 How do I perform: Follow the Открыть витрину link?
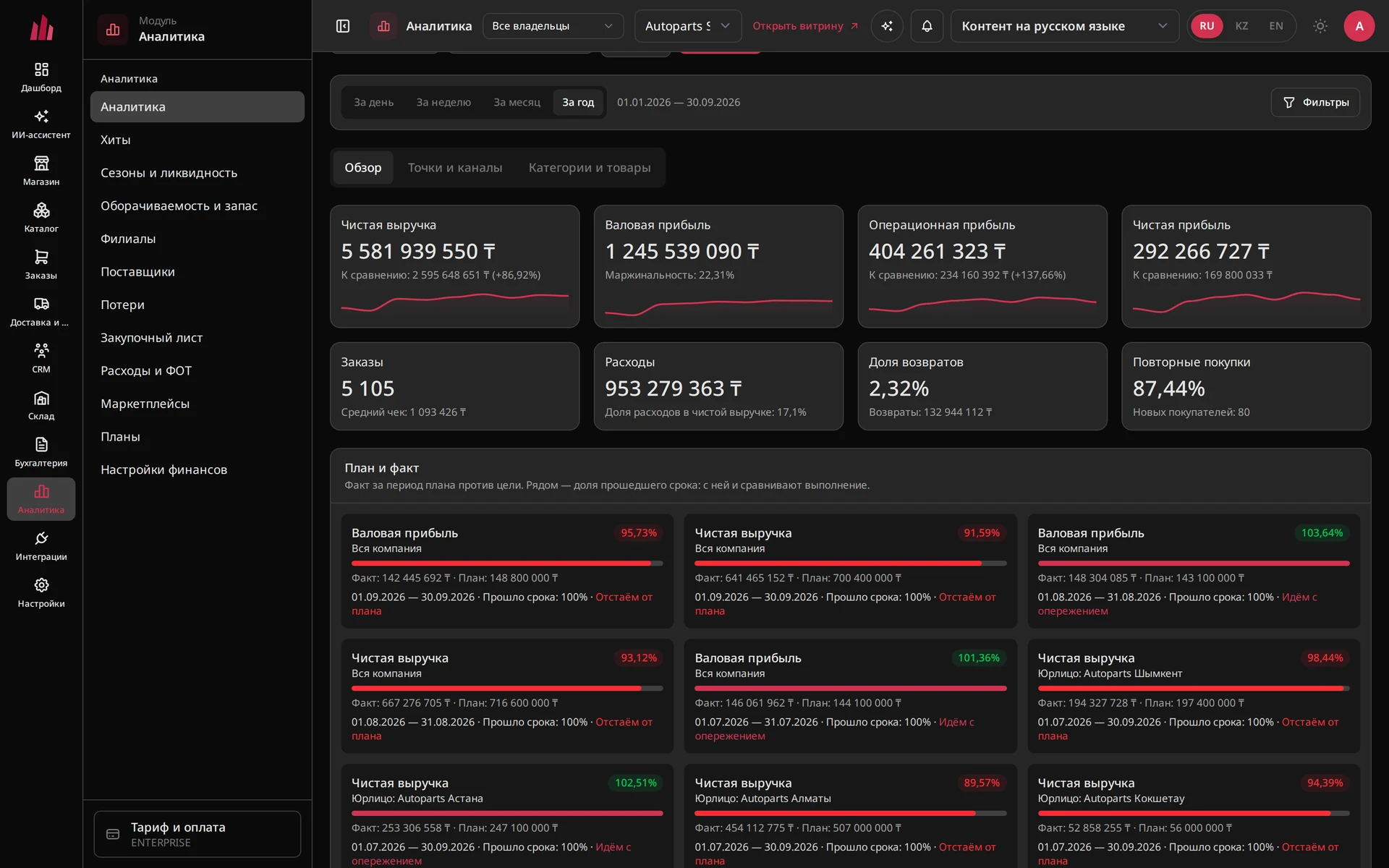(x=805, y=26)
